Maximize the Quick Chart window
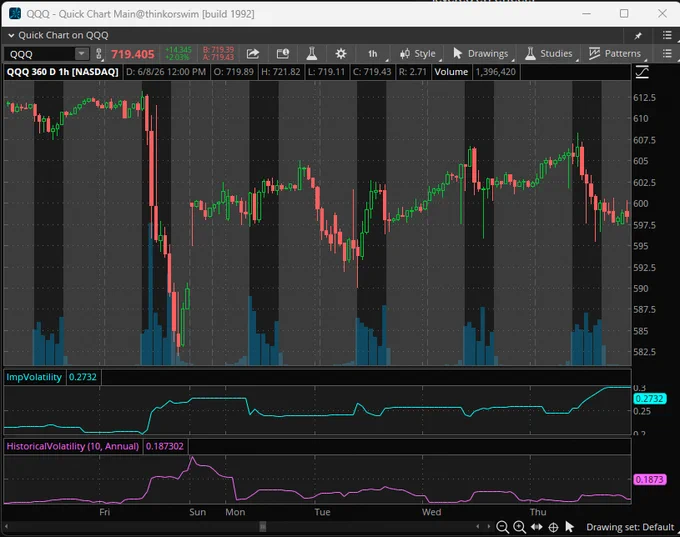The width and height of the screenshot is (680, 537). [624, 13]
